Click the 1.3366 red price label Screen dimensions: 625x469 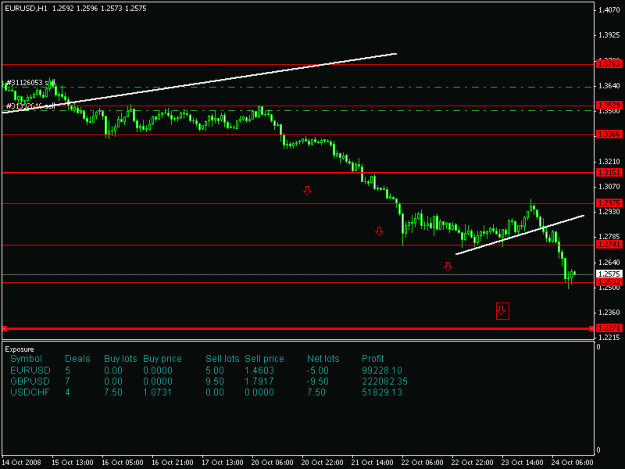coord(609,134)
